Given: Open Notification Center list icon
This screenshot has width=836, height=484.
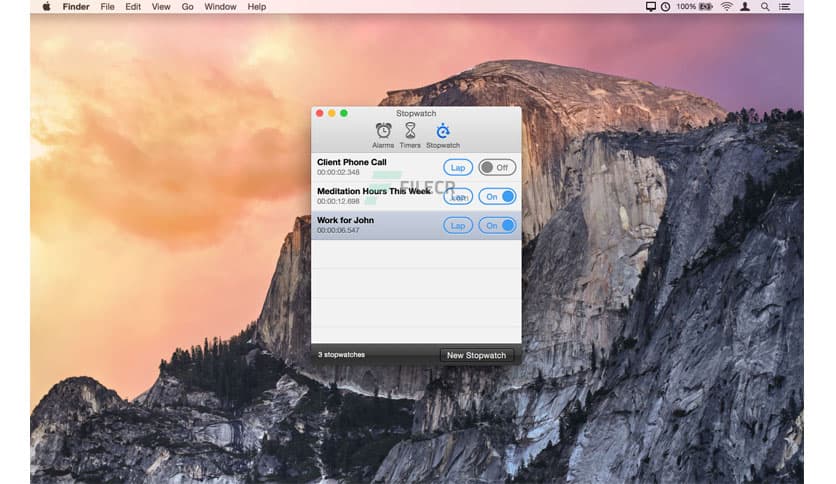Looking at the screenshot, I should [x=784, y=6].
